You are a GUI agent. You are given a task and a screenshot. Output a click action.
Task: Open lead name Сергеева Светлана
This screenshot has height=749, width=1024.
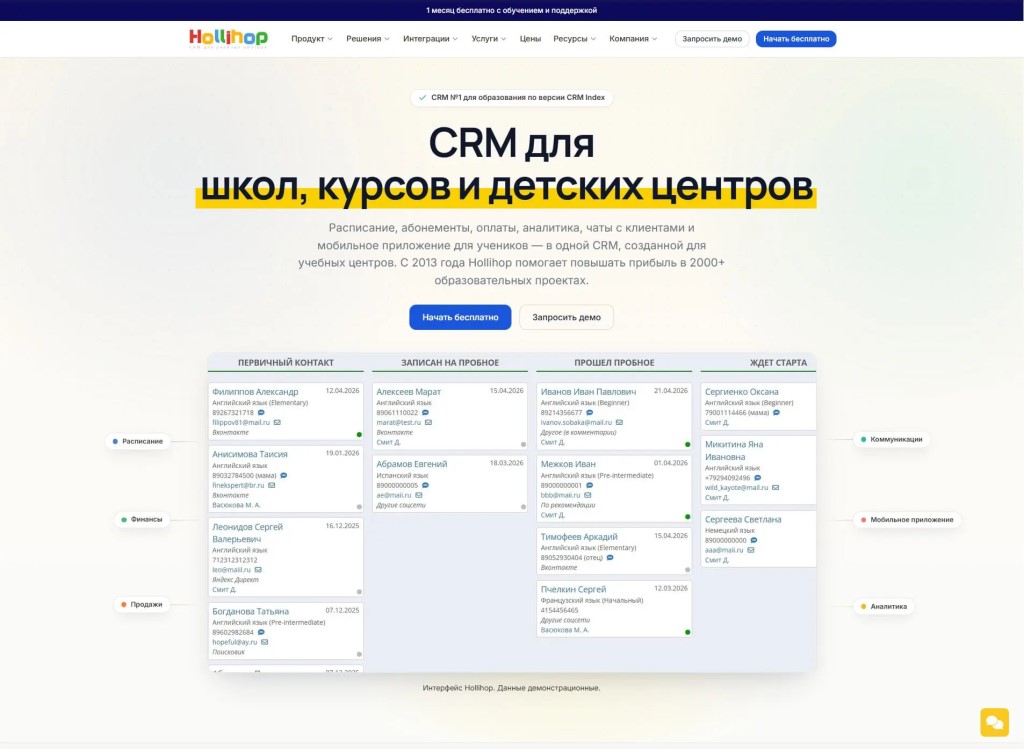(743, 520)
